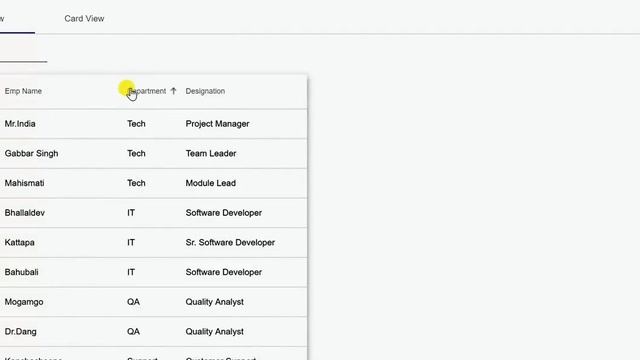Click IT department in Bahubali row
Screen dimensions: 640x360
click(x=131, y=272)
